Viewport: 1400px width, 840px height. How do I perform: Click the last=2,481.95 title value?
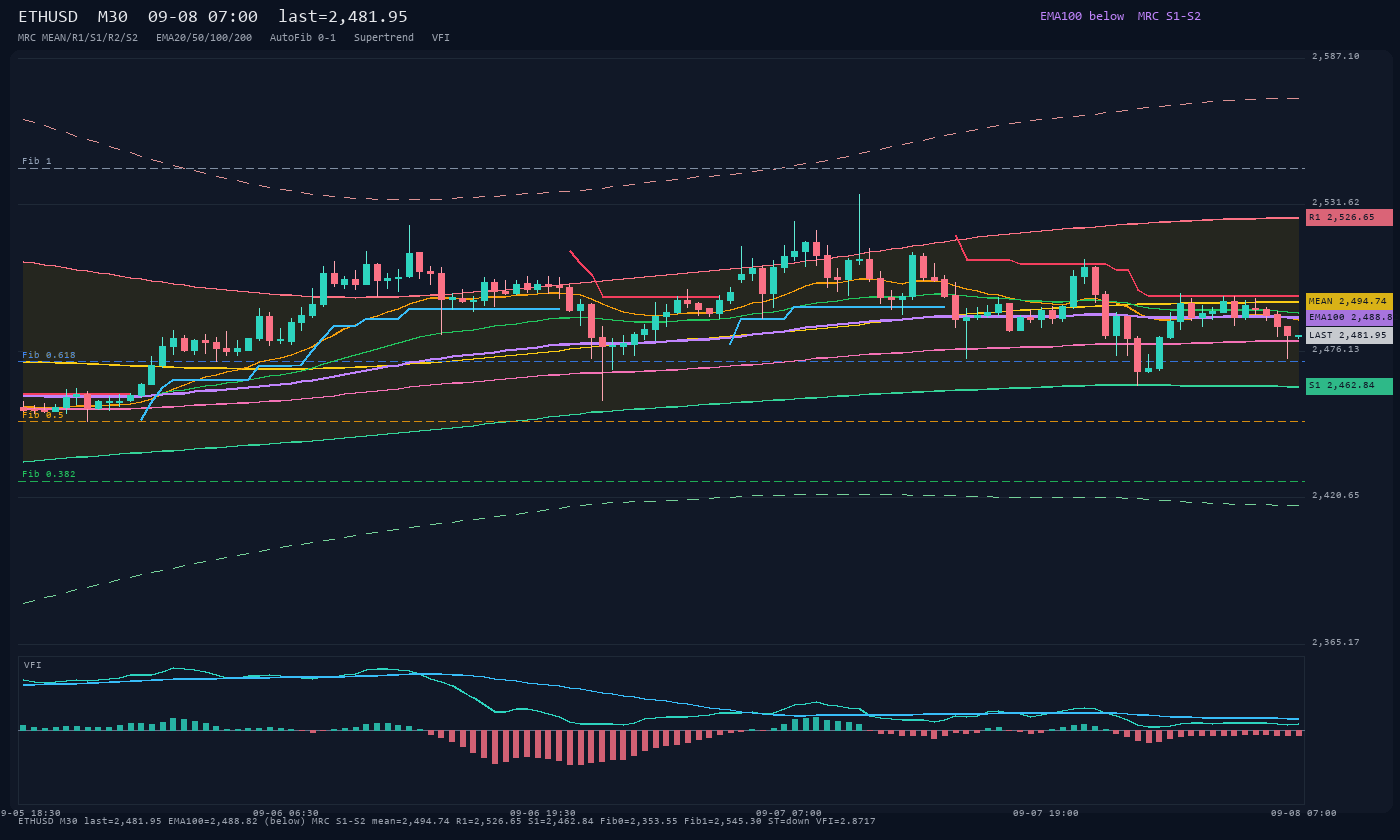[343, 17]
